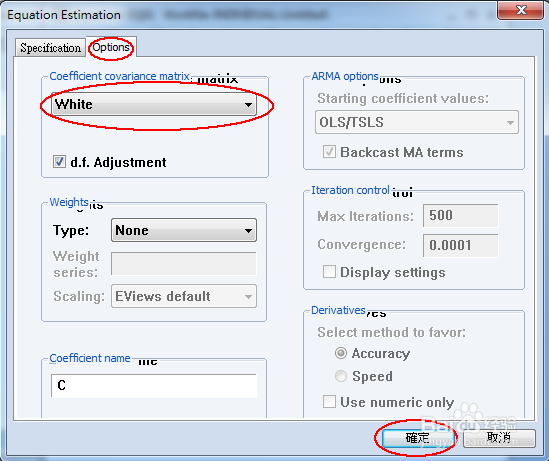Select the Speed radio button
The width and height of the screenshot is (549, 461).
click(341, 376)
